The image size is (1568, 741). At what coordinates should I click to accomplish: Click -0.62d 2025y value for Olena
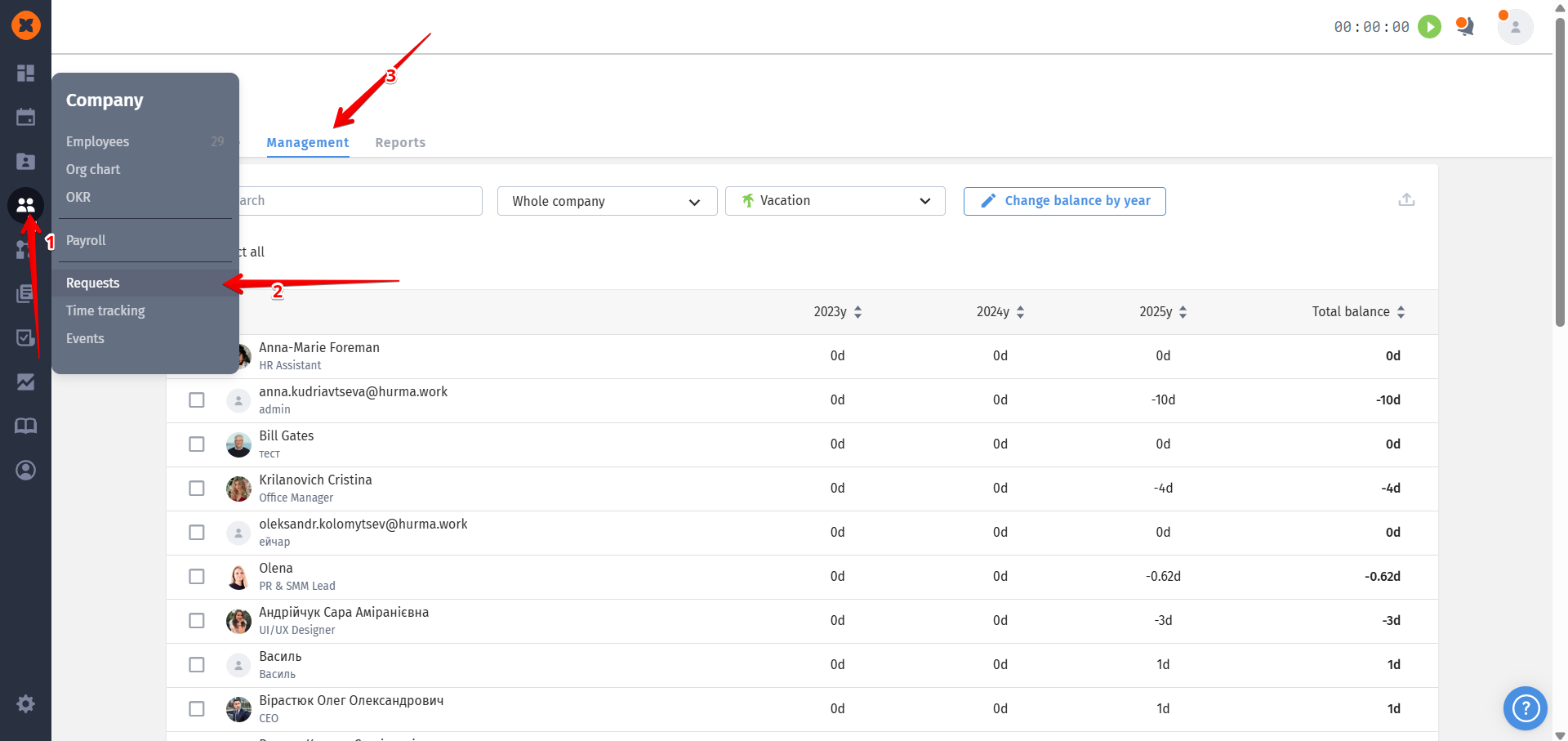[1163, 577]
